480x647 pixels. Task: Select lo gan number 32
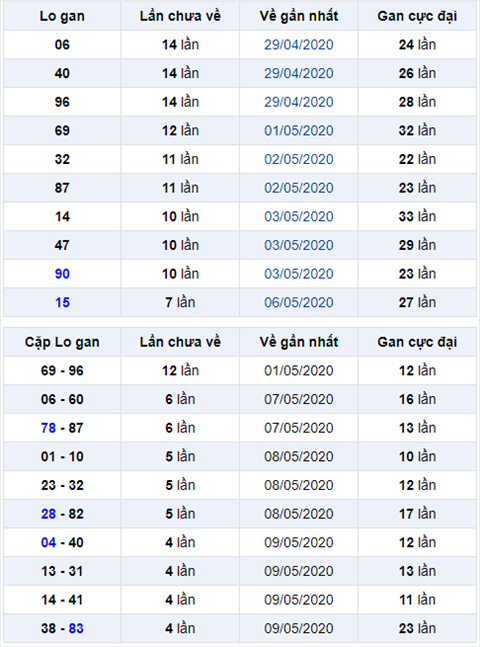click(x=62, y=159)
